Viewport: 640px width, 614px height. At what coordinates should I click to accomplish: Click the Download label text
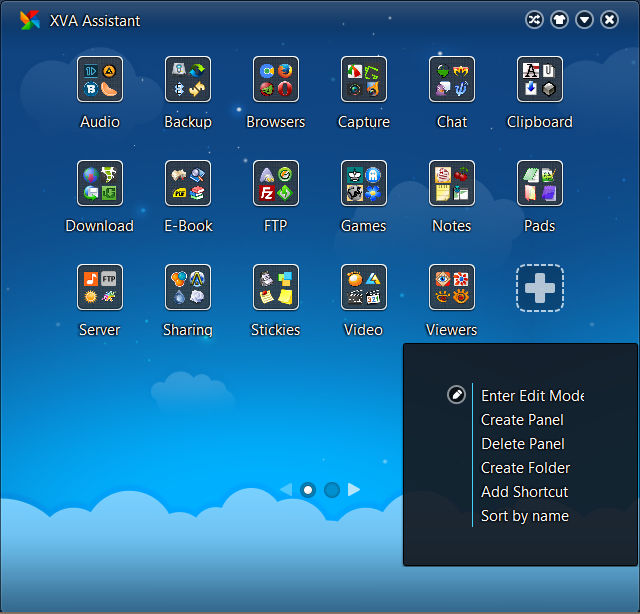coord(100,226)
